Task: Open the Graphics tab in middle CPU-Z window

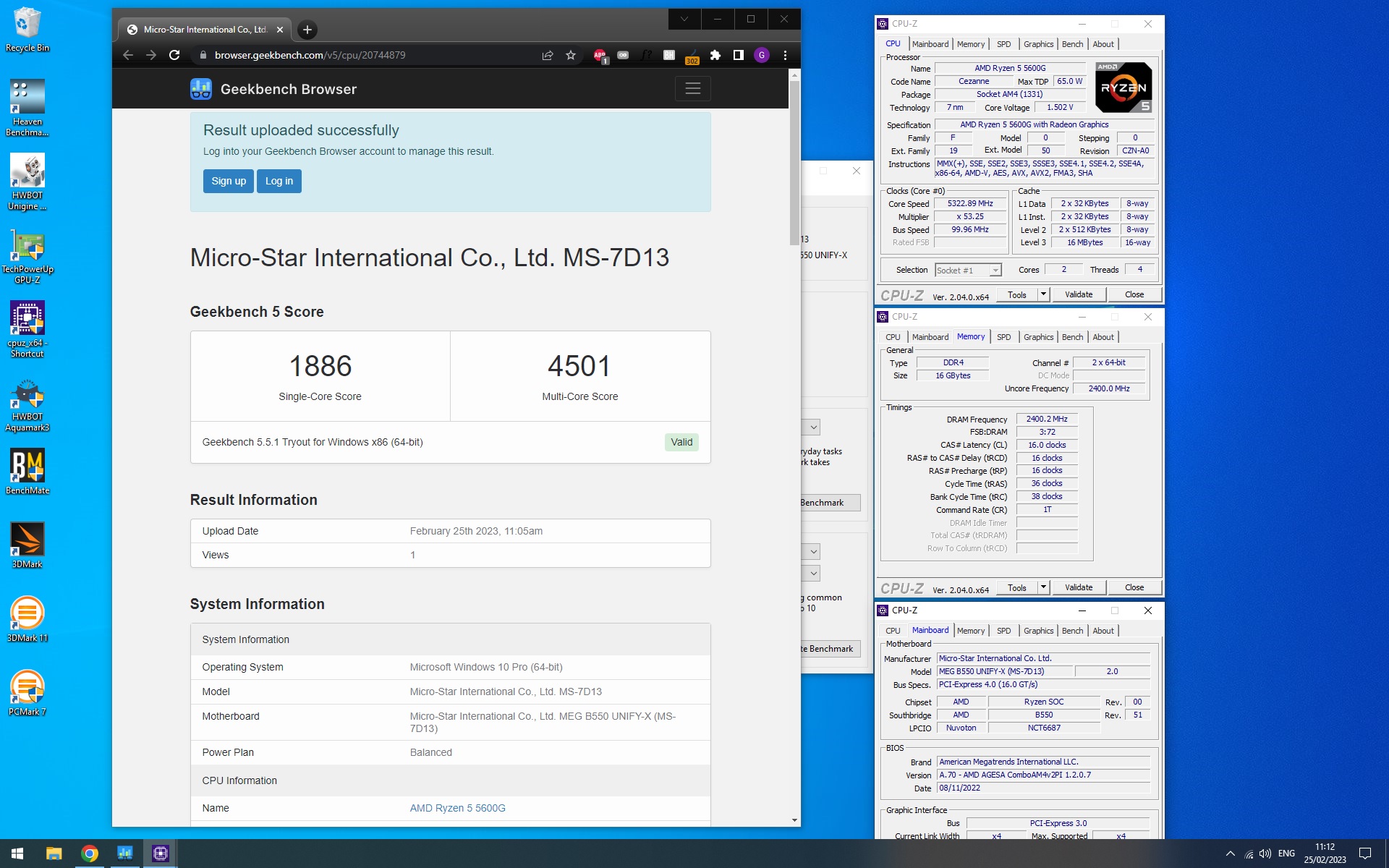Action: coord(1038,337)
